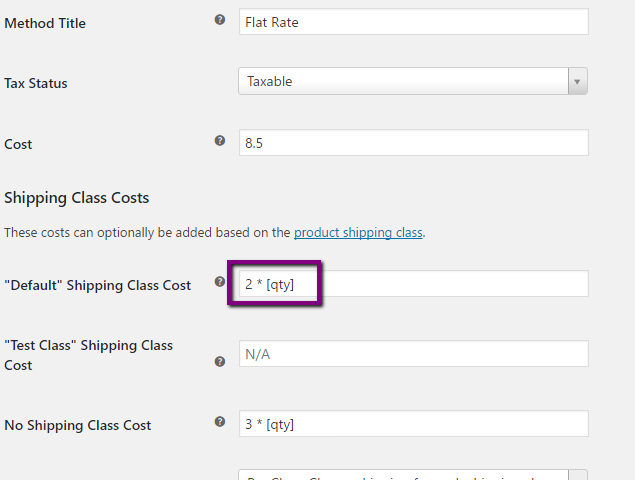Click the Cost label text
635x480 pixels.
point(18,144)
